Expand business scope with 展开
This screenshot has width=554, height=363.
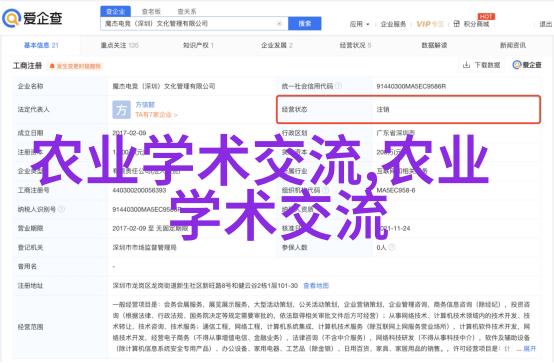pyautogui.click(x=529, y=349)
